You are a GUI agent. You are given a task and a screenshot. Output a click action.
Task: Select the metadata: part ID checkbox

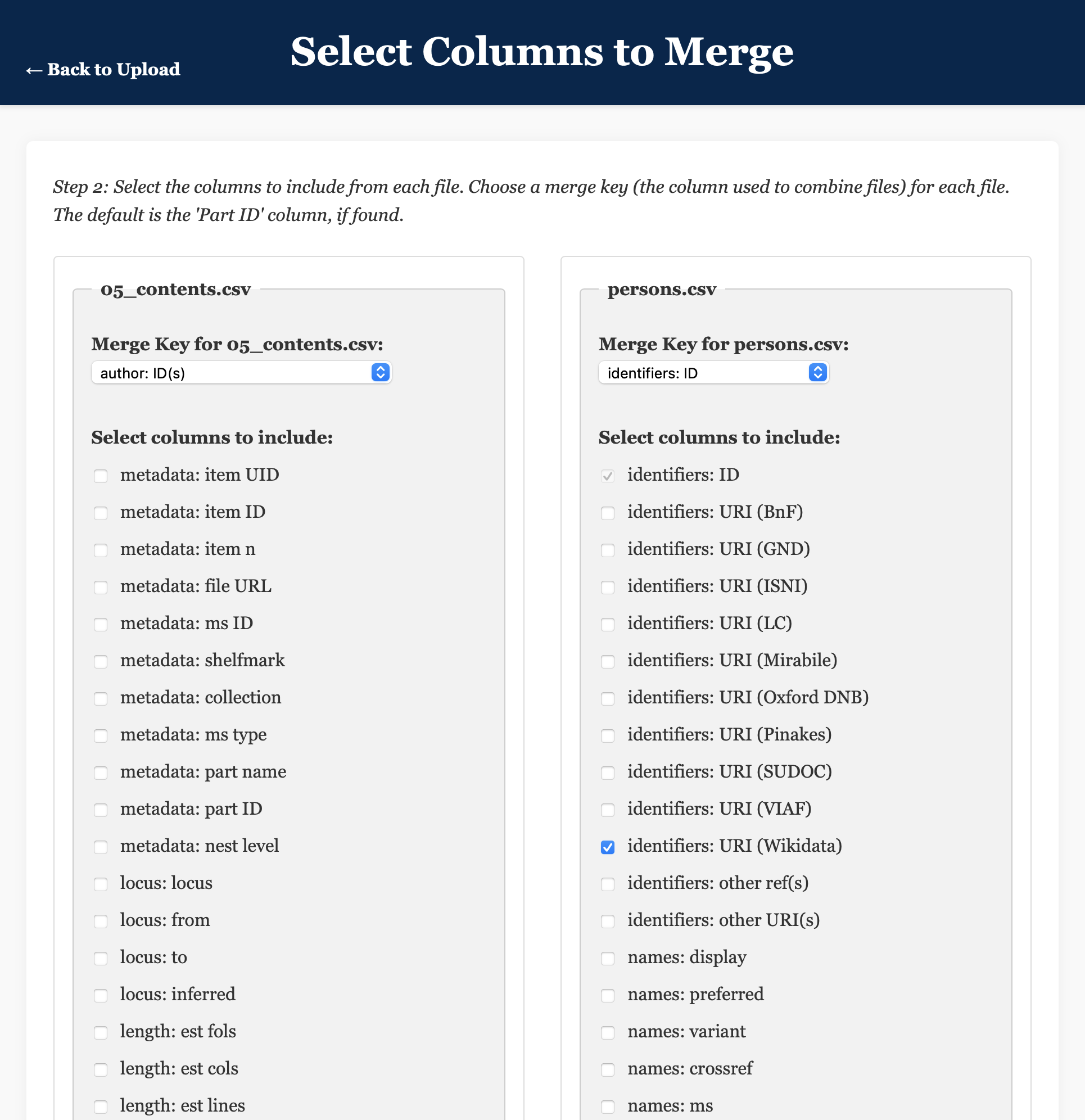click(x=101, y=810)
